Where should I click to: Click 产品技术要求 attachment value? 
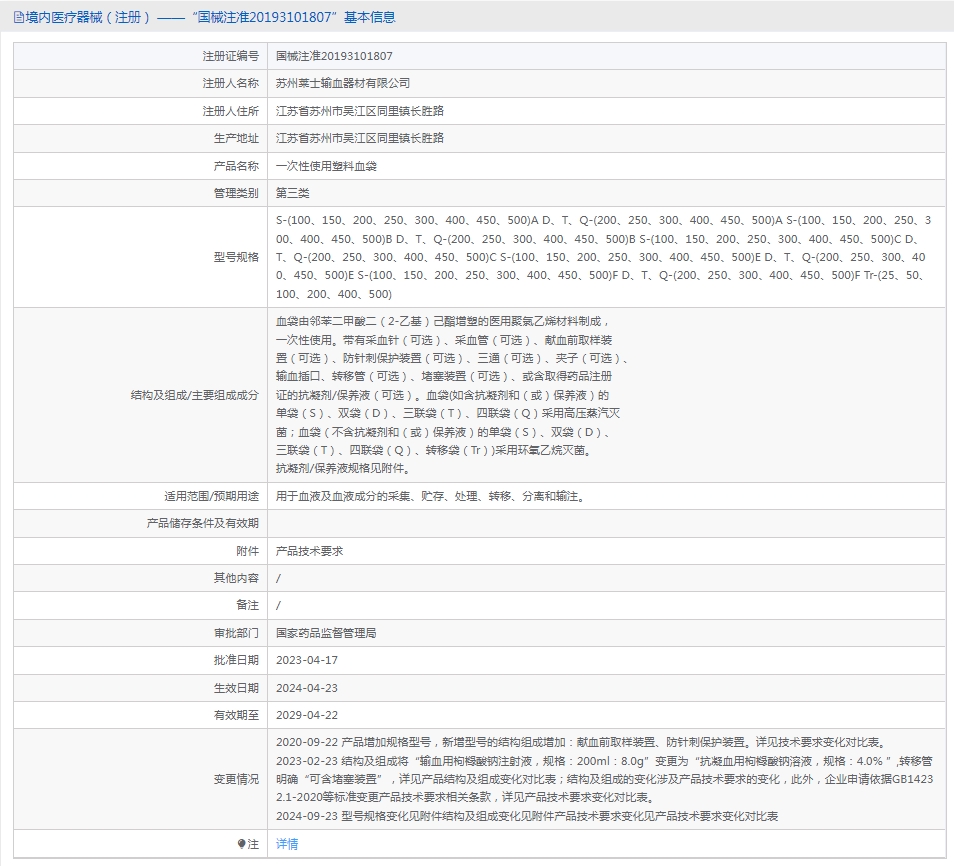pyautogui.click(x=309, y=551)
